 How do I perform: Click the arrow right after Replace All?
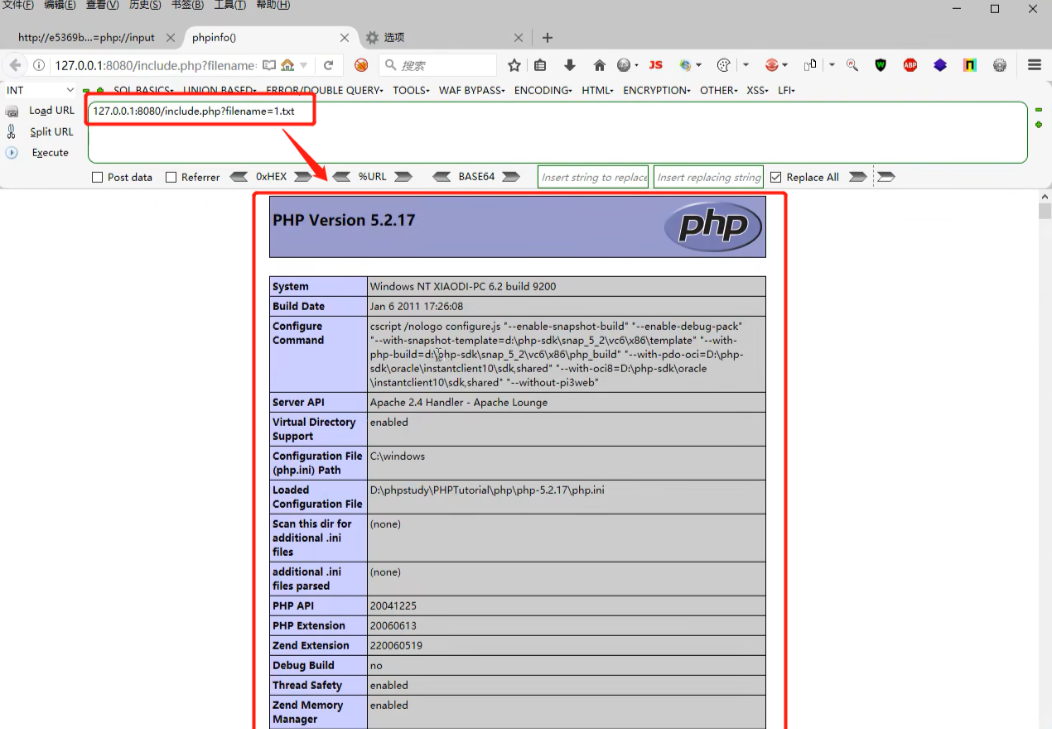tap(857, 176)
